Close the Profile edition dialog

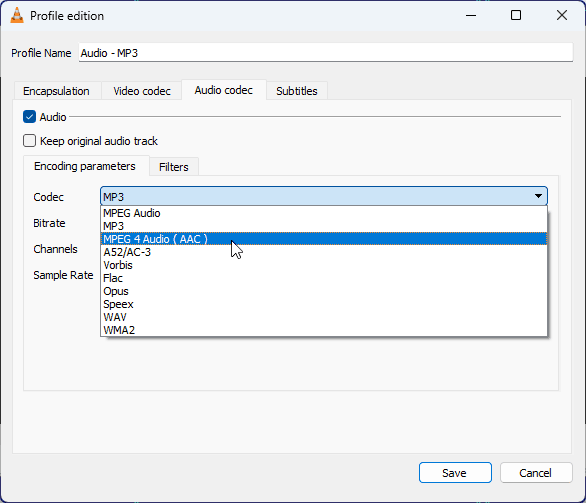(x=562, y=15)
